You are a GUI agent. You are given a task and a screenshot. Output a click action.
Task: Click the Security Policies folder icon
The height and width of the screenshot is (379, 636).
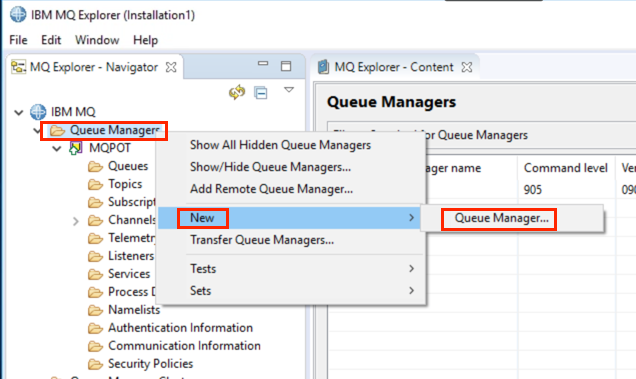coord(95,364)
